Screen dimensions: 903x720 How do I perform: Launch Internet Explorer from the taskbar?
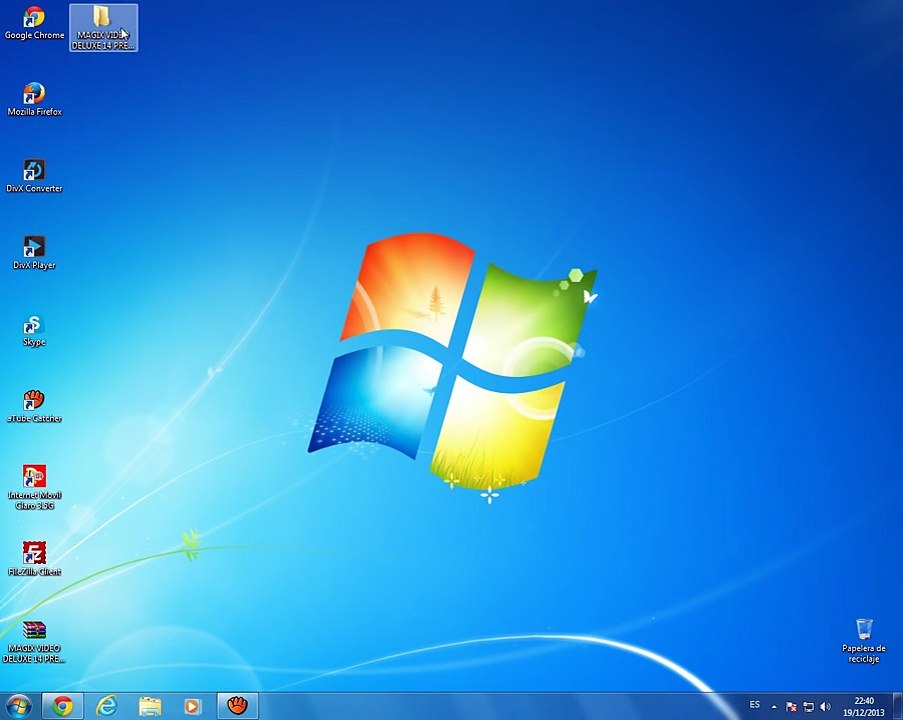pos(107,706)
